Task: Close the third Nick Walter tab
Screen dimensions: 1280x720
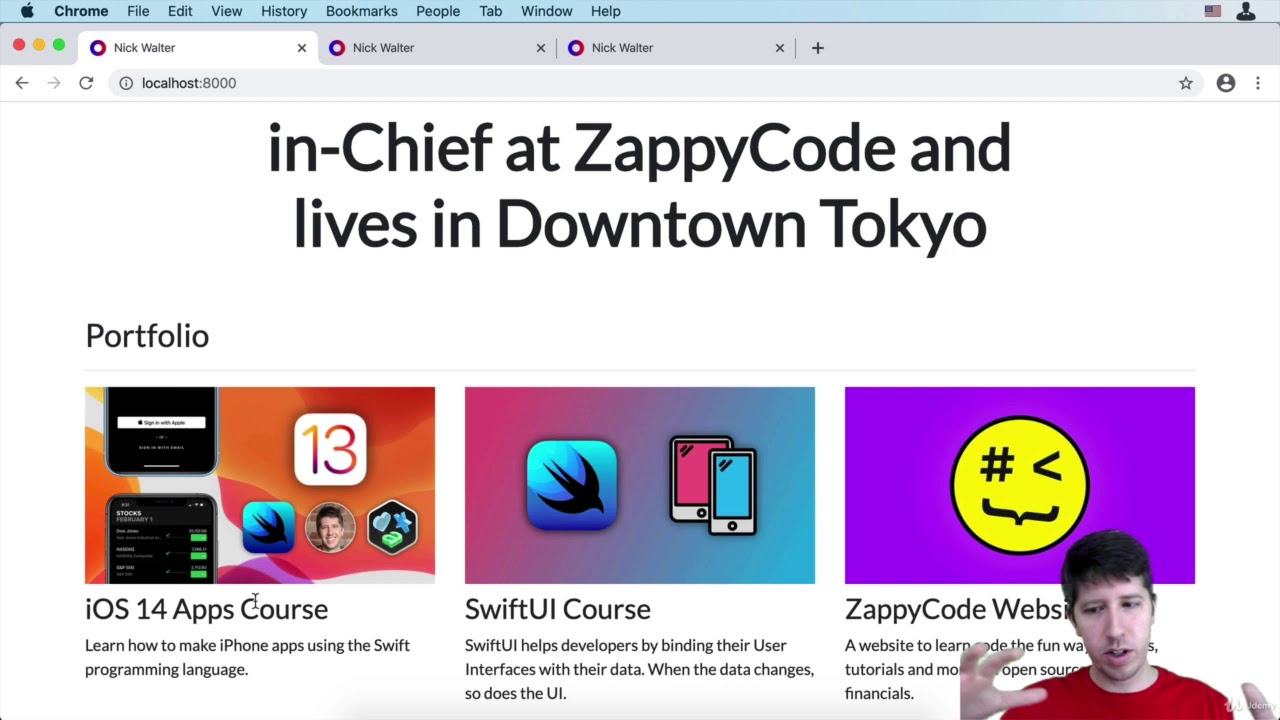Action: [780, 47]
